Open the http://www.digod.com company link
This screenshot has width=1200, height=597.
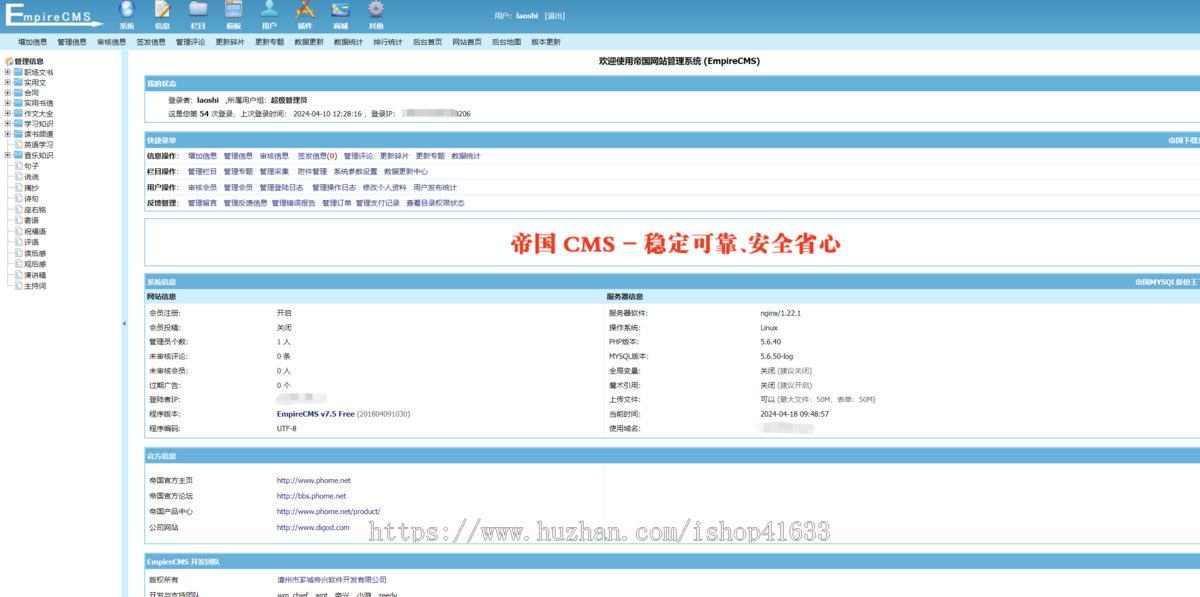pyautogui.click(x=313, y=527)
